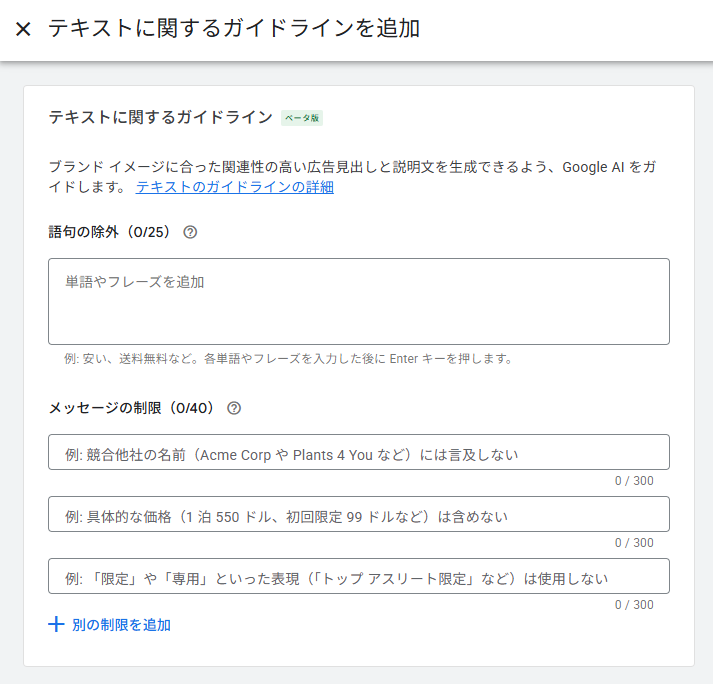Click the 0 / 300 counter under the first restriction
This screenshot has height=684, width=713.
pyautogui.click(x=634, y=481)
